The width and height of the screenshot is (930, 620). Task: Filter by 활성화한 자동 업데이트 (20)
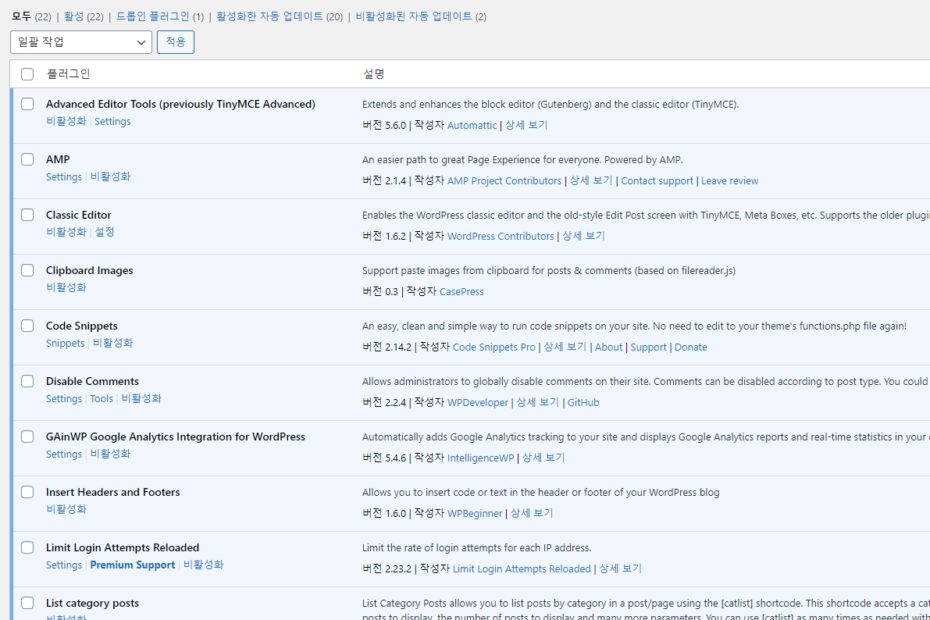279,17
